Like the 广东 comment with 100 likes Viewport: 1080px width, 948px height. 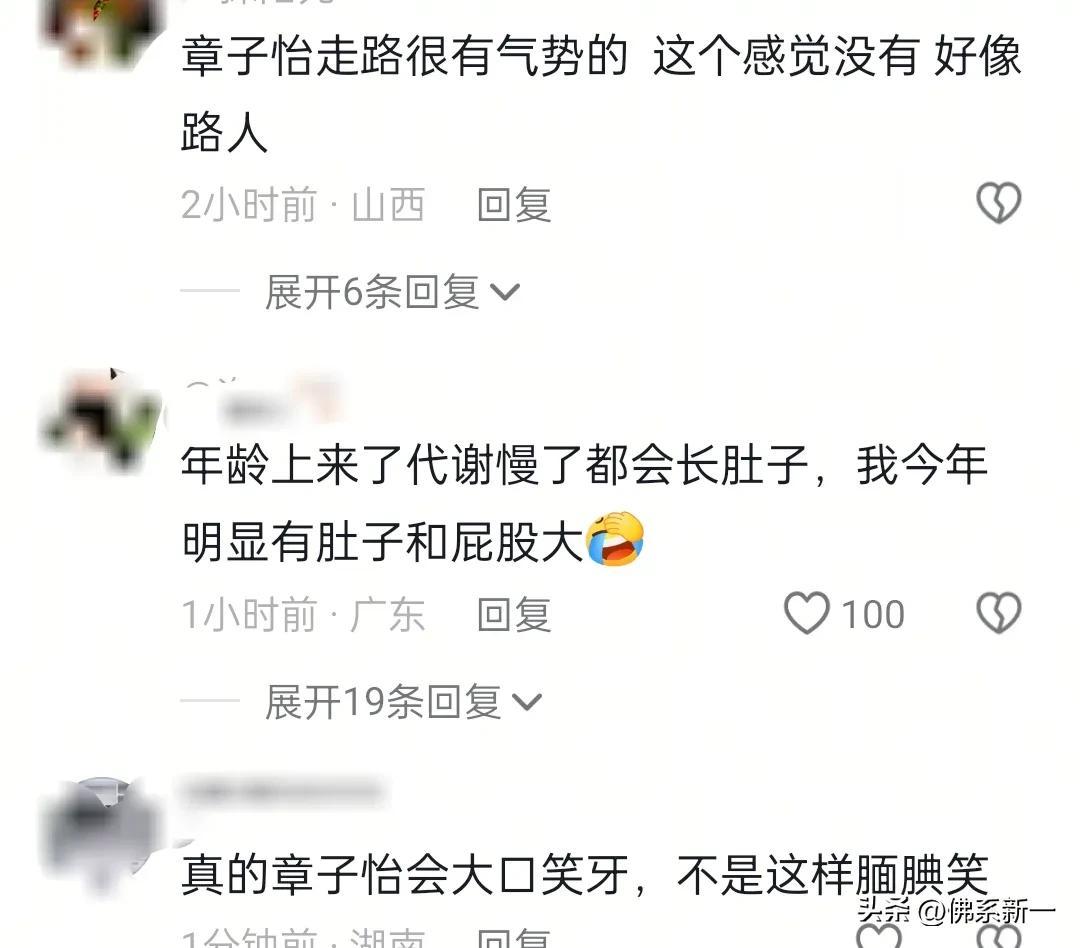pos(807,612)
